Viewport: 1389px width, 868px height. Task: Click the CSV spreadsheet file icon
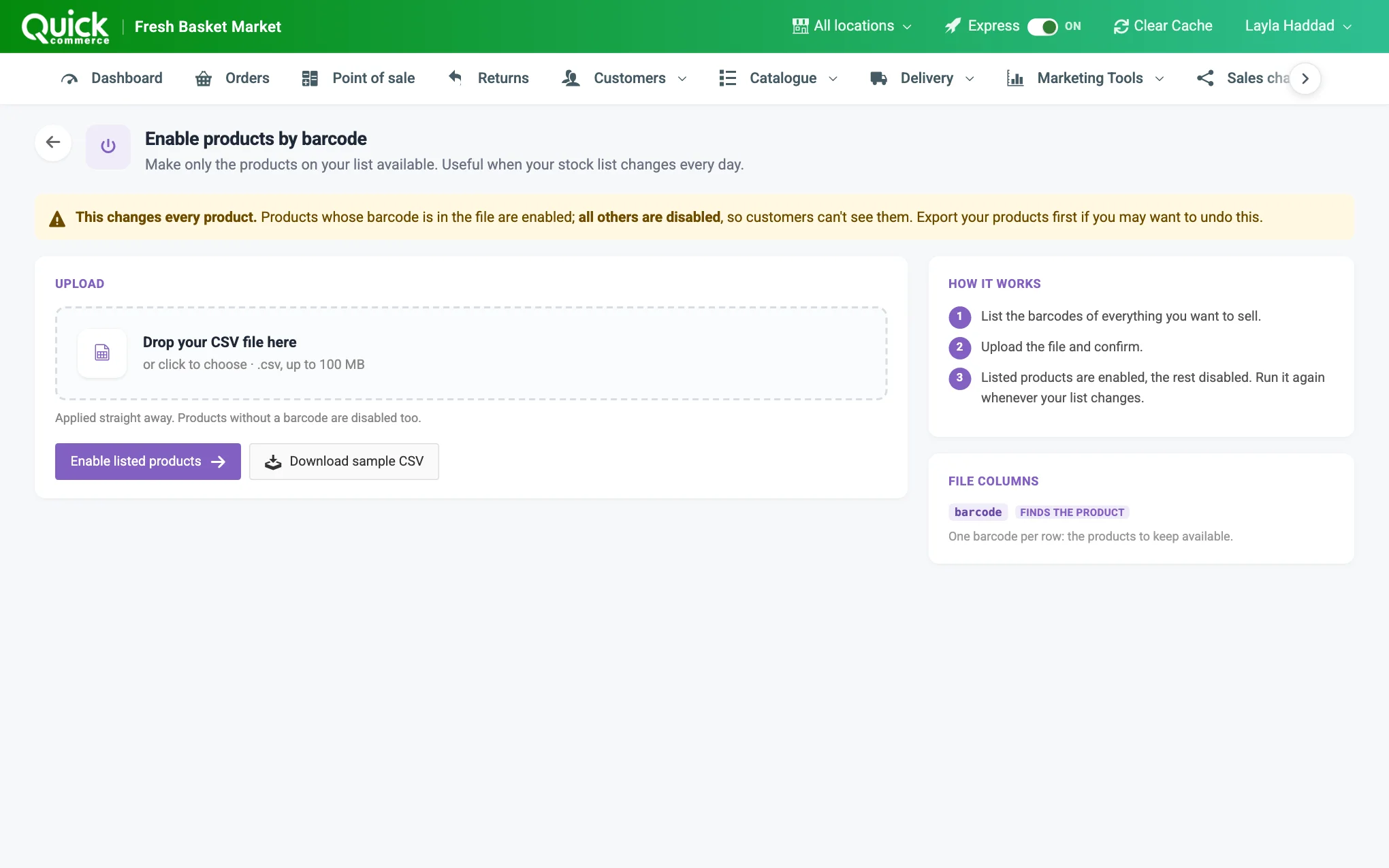coord(102,353)
